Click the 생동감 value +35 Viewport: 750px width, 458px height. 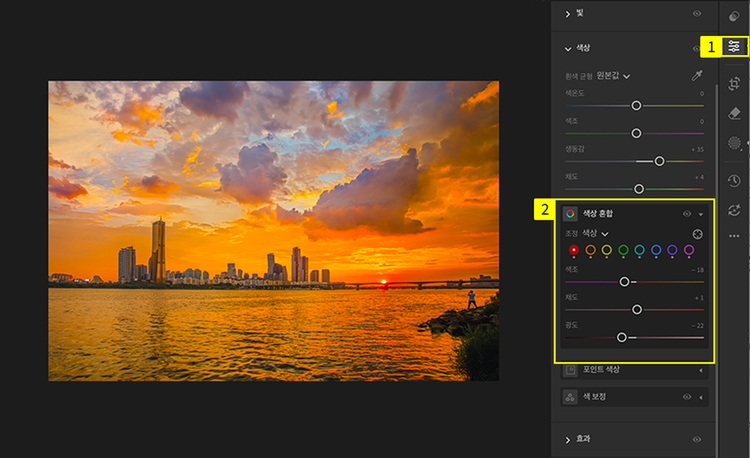click(x=697, y=150)
